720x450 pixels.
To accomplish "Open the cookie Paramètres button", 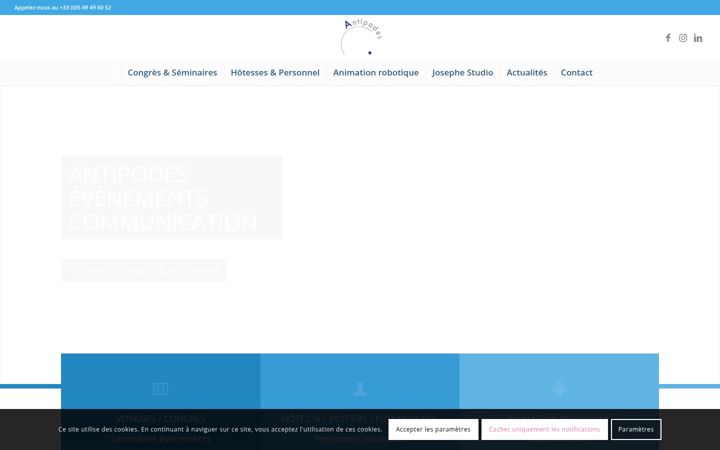I will (x=636, y=429).
